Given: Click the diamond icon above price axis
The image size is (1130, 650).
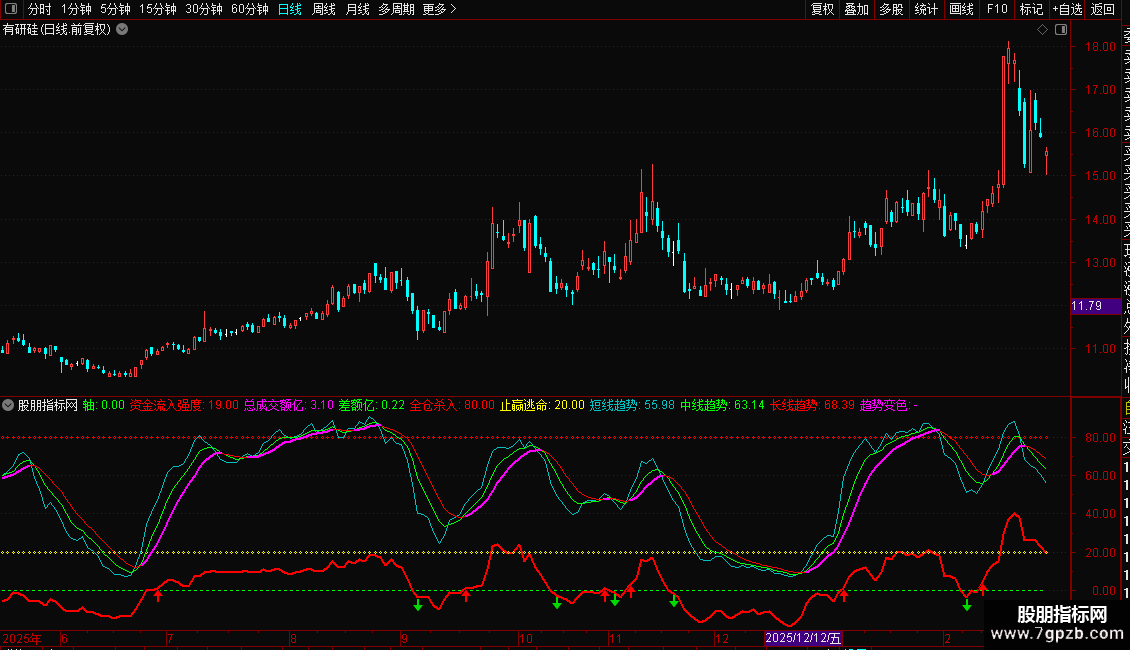Looking at the screenshot, I should [x=1042, y=30].
